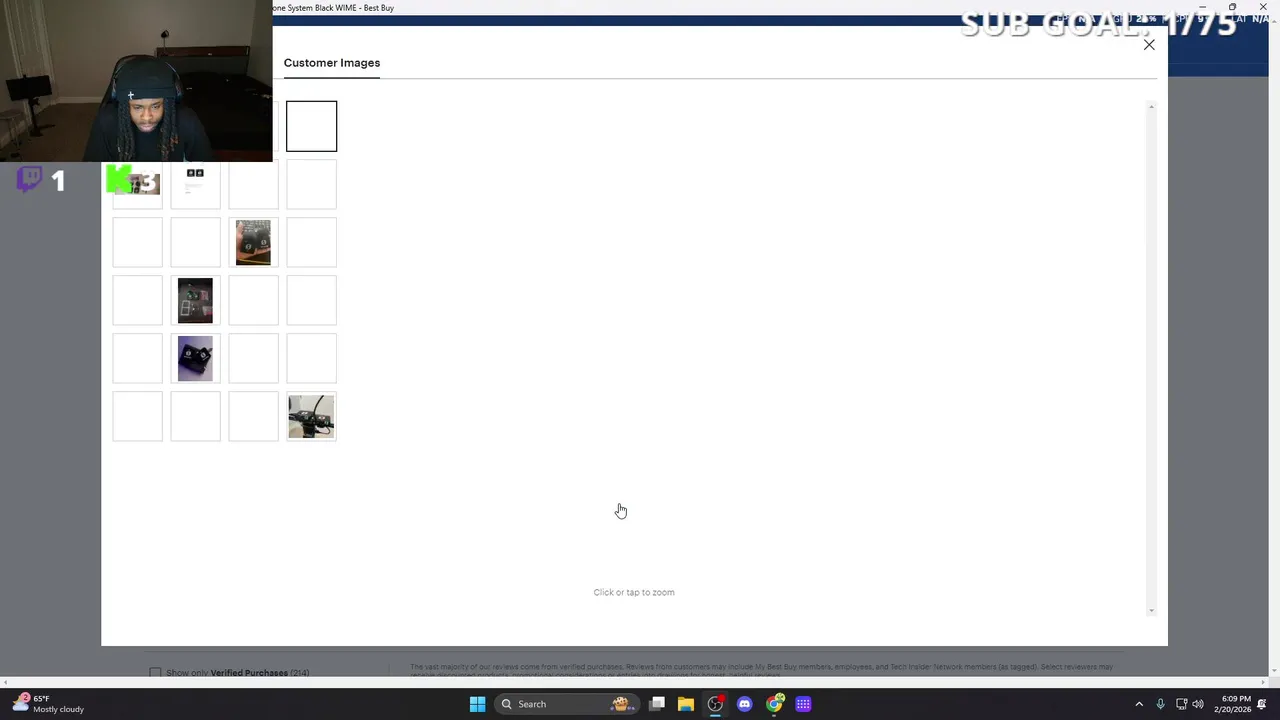Show hidden system tray icons
The height and width of the screenshot is (720, 1280).
1139,704
